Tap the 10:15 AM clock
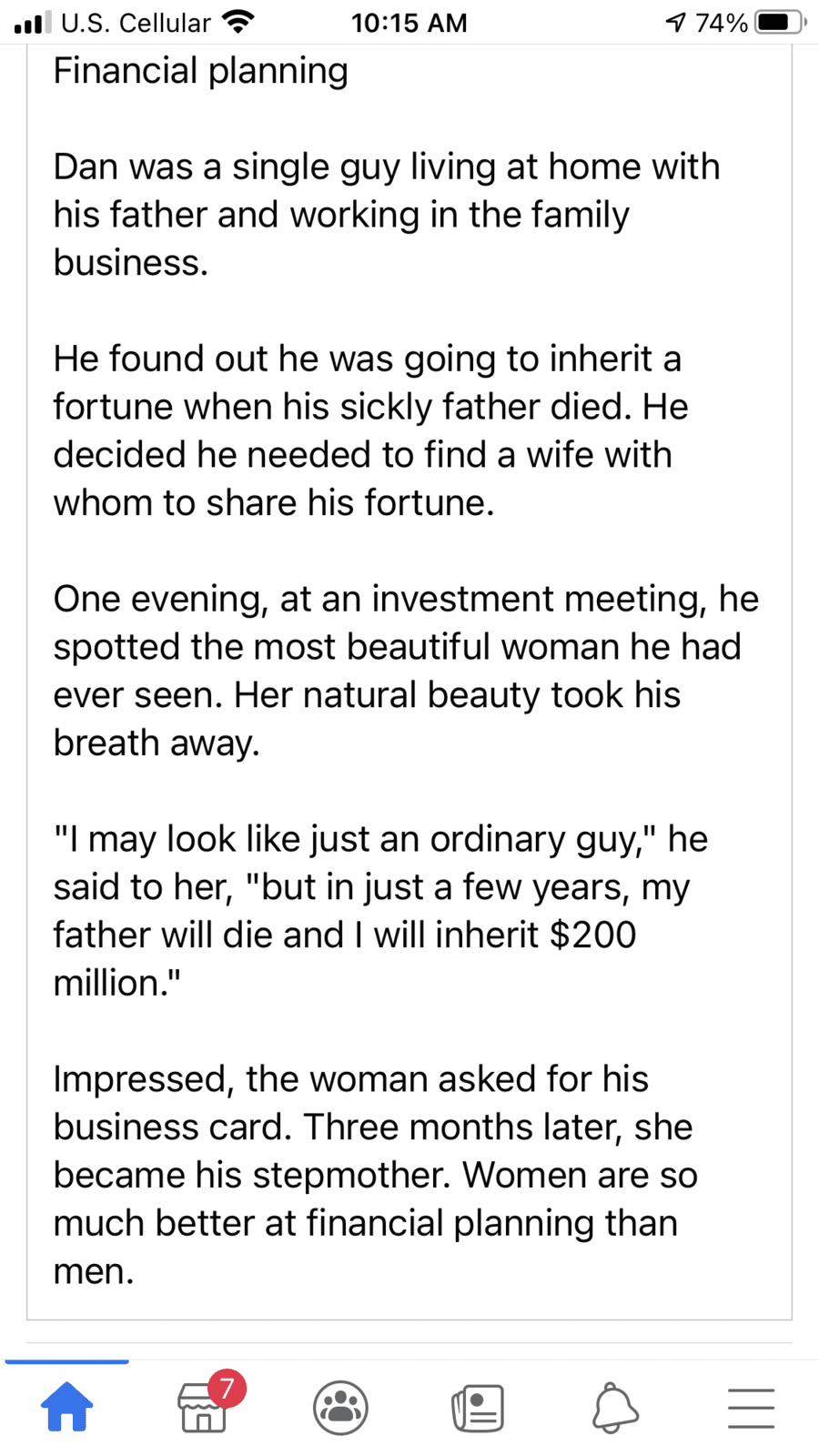This screenshot has height=1456, width=819. [x=409, y=23]
